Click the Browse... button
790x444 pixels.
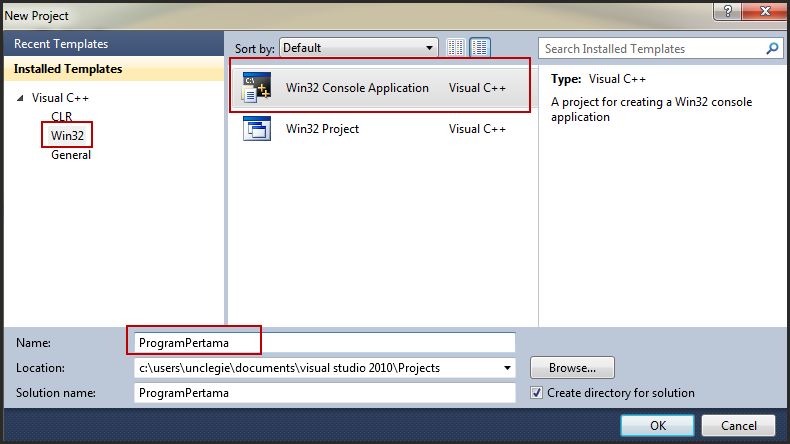(x=572, y=368)
